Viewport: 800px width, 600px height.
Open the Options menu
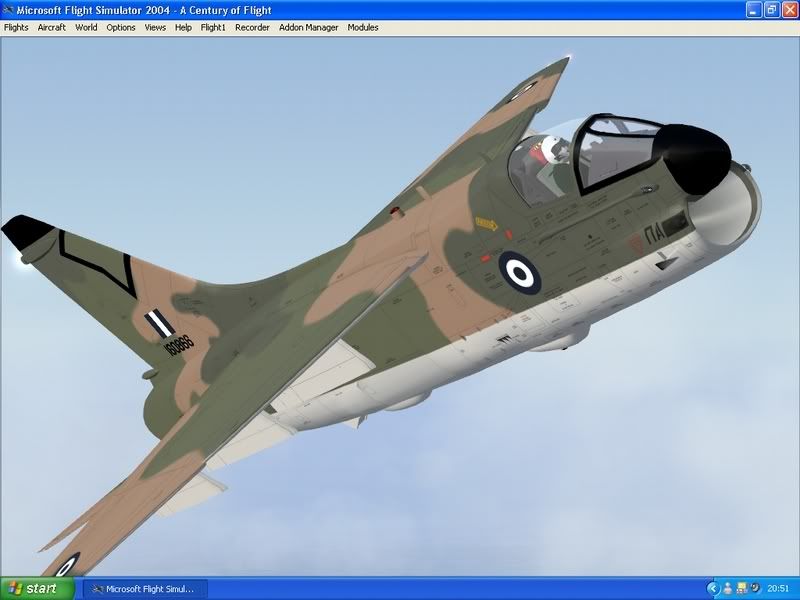pos(120,28)
